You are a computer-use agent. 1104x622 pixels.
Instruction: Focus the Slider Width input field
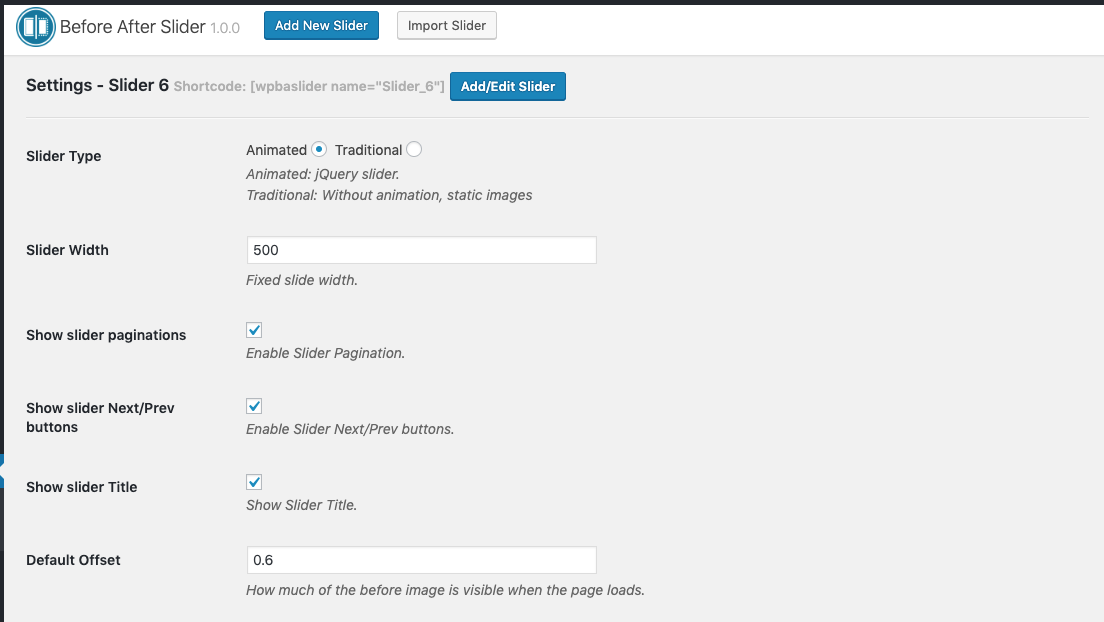(x=421, y=250)
